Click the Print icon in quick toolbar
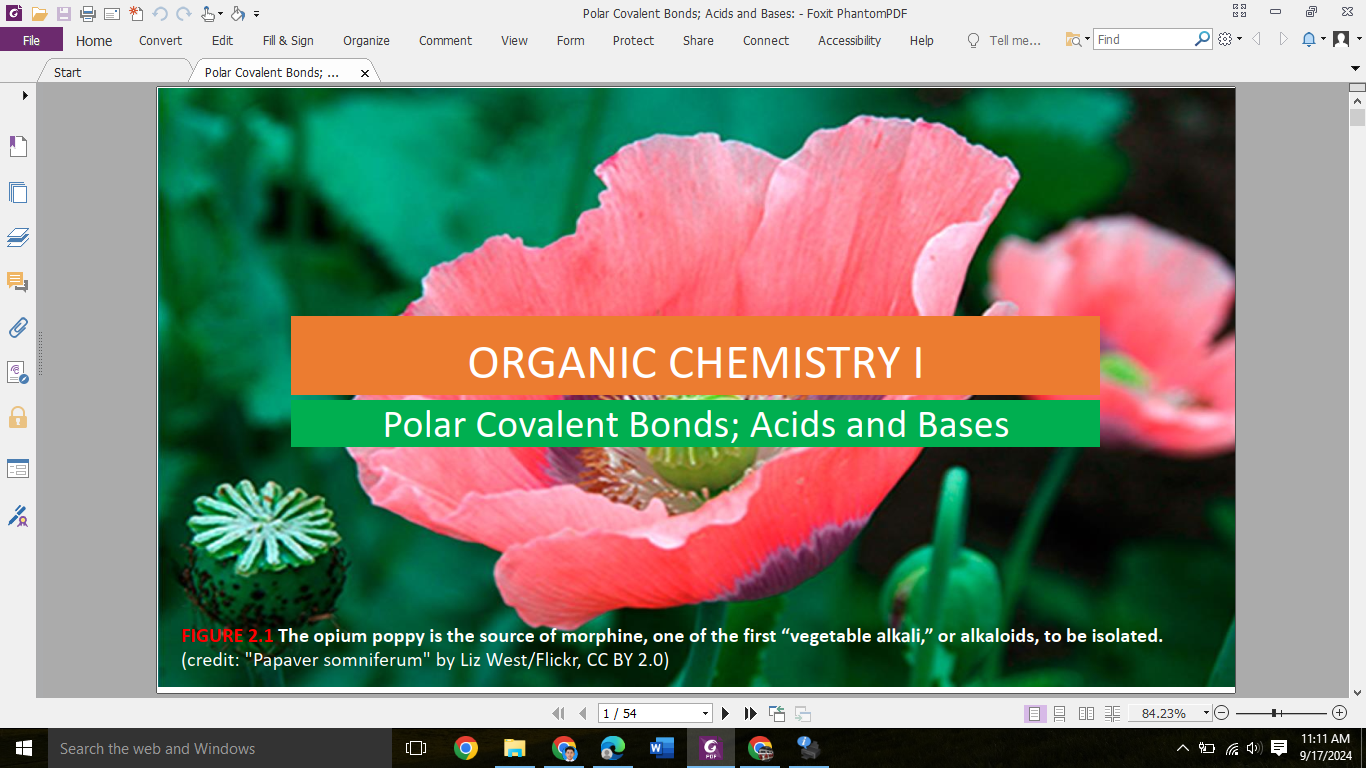Screen dimensions: 1366x768 (x=87, y=13)
